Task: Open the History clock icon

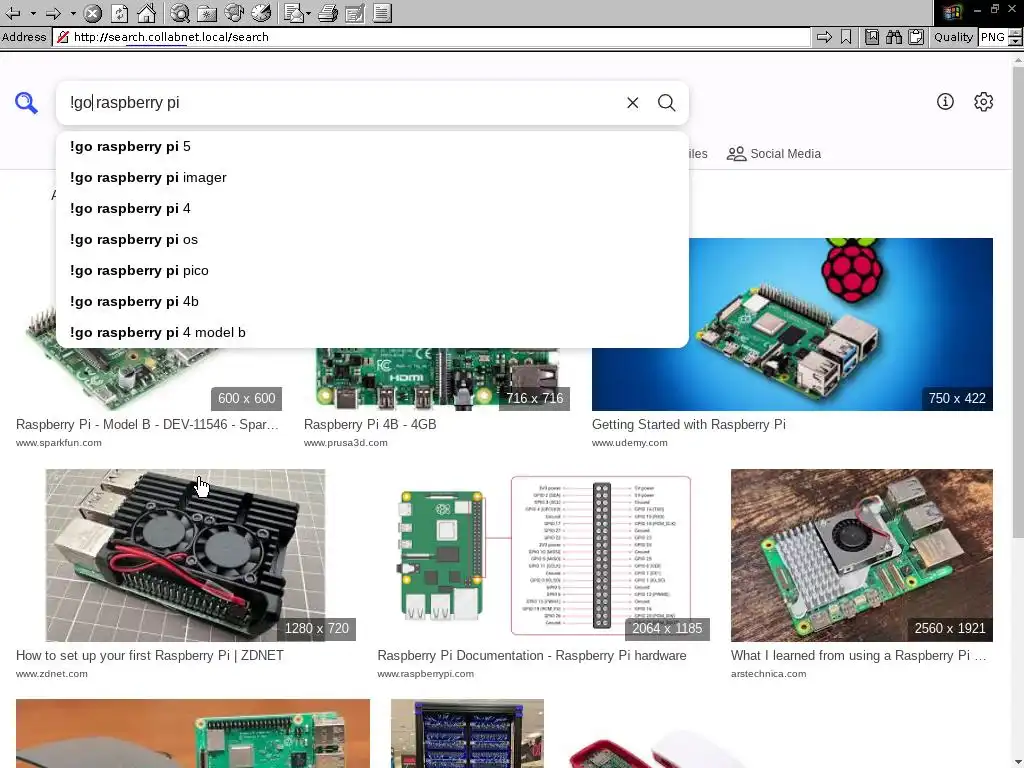Action: coord(261,13)
